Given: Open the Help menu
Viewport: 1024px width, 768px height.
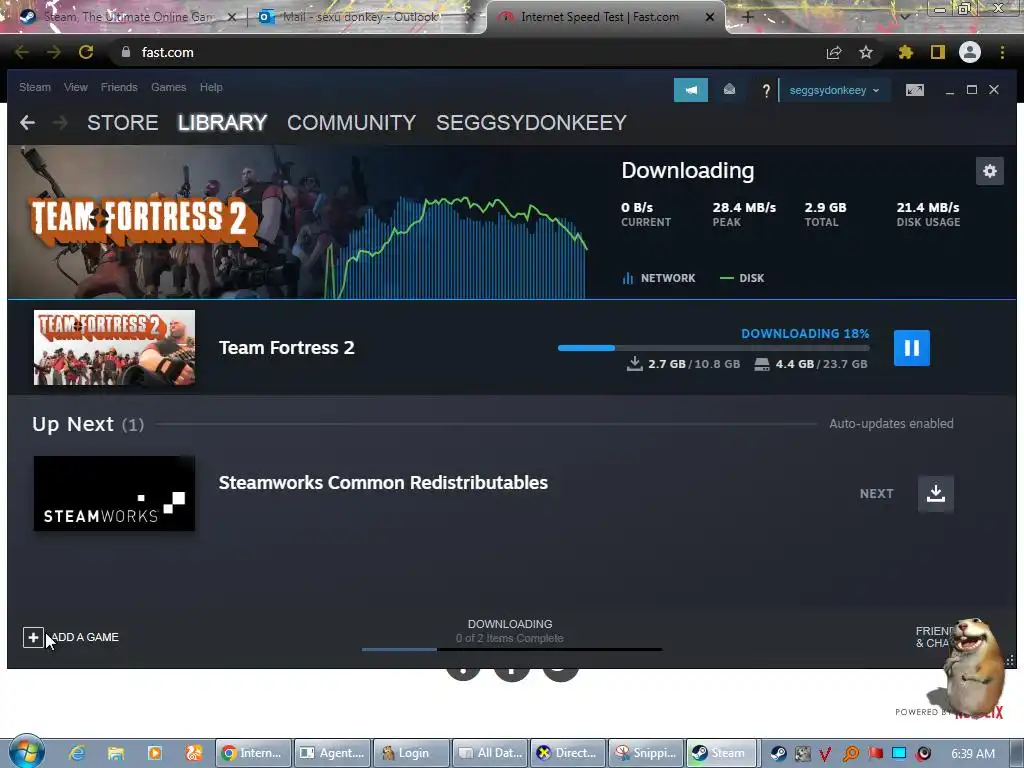Looking at the screenshot, I should click(x=211, y=87).
